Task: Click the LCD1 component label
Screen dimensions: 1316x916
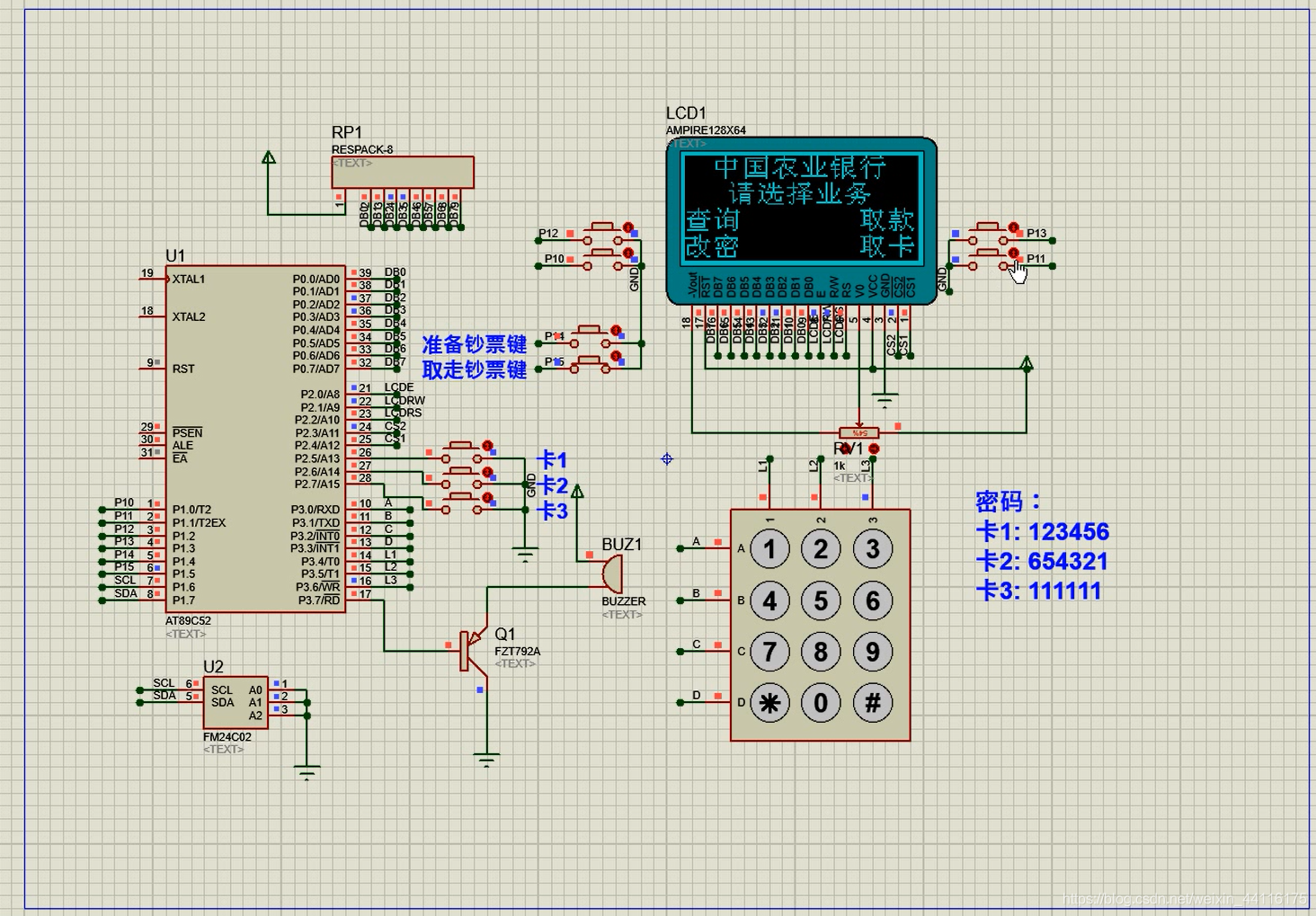Action: 686,113
